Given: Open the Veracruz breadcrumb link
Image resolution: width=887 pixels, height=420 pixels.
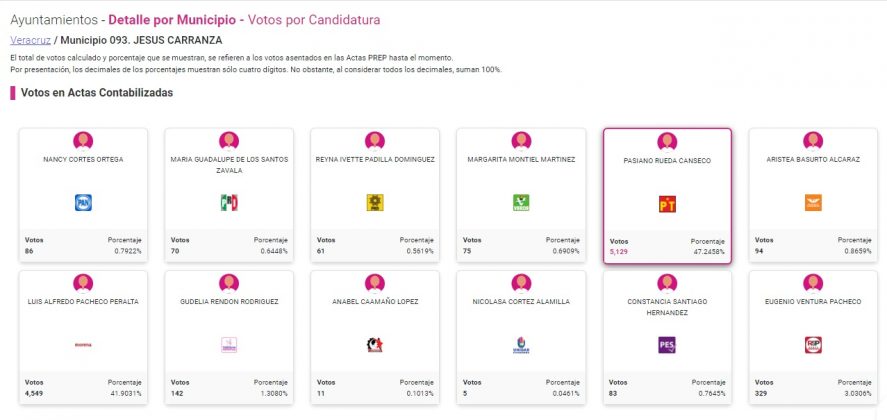Looking at the screenshot, I should (x=29, y=40).
